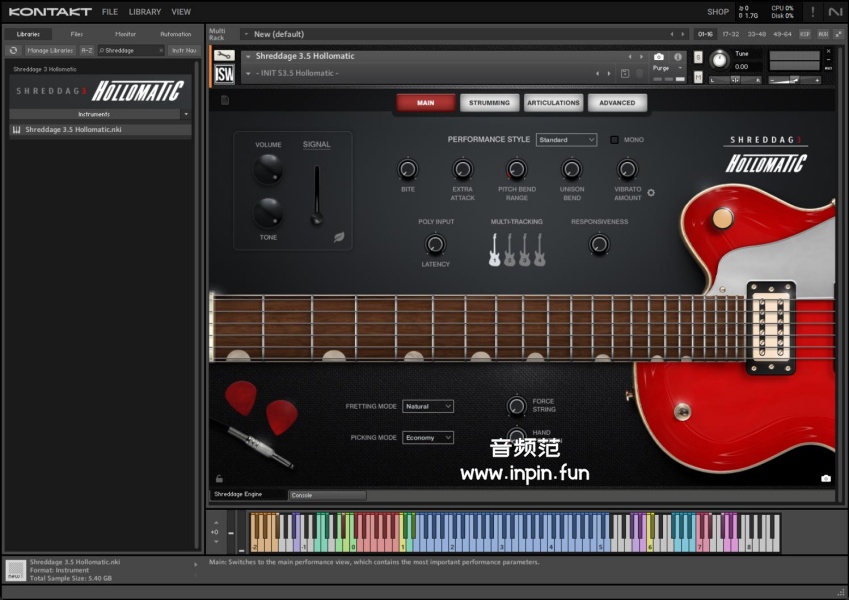The height and width of the screenshot is (600, 849).
Task: Click the camera snapshot icon in instrument header
Action: tap(658, 57)
